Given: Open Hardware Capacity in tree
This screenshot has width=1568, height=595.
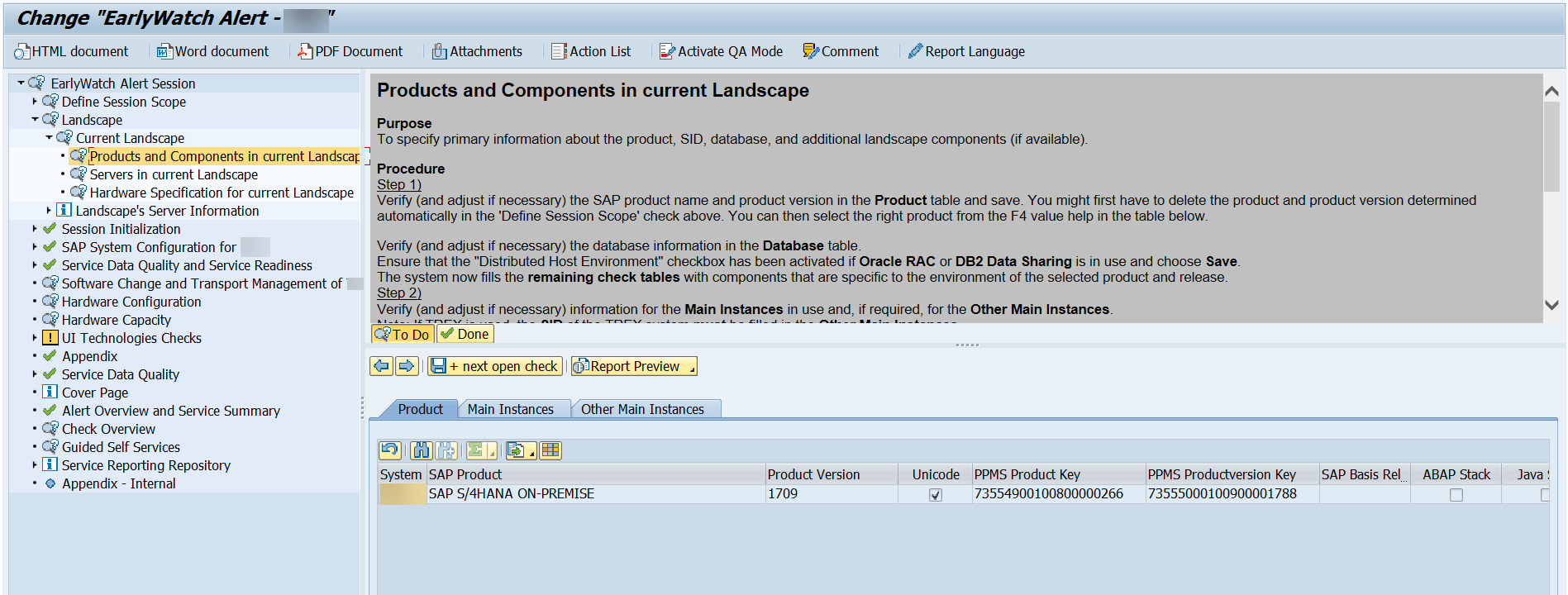Looking at the screenshot, I should (117, 320).
